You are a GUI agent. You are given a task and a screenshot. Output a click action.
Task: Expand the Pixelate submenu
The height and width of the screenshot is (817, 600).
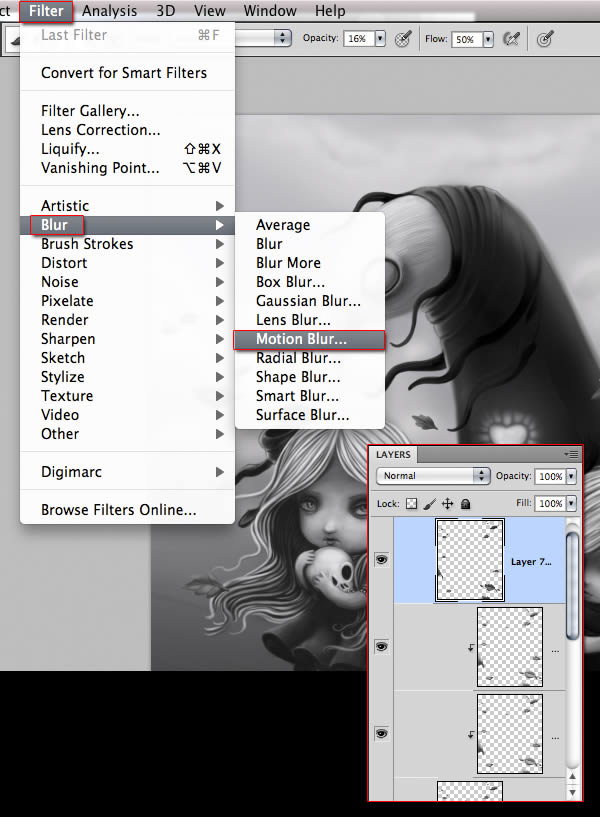[127, 301]
